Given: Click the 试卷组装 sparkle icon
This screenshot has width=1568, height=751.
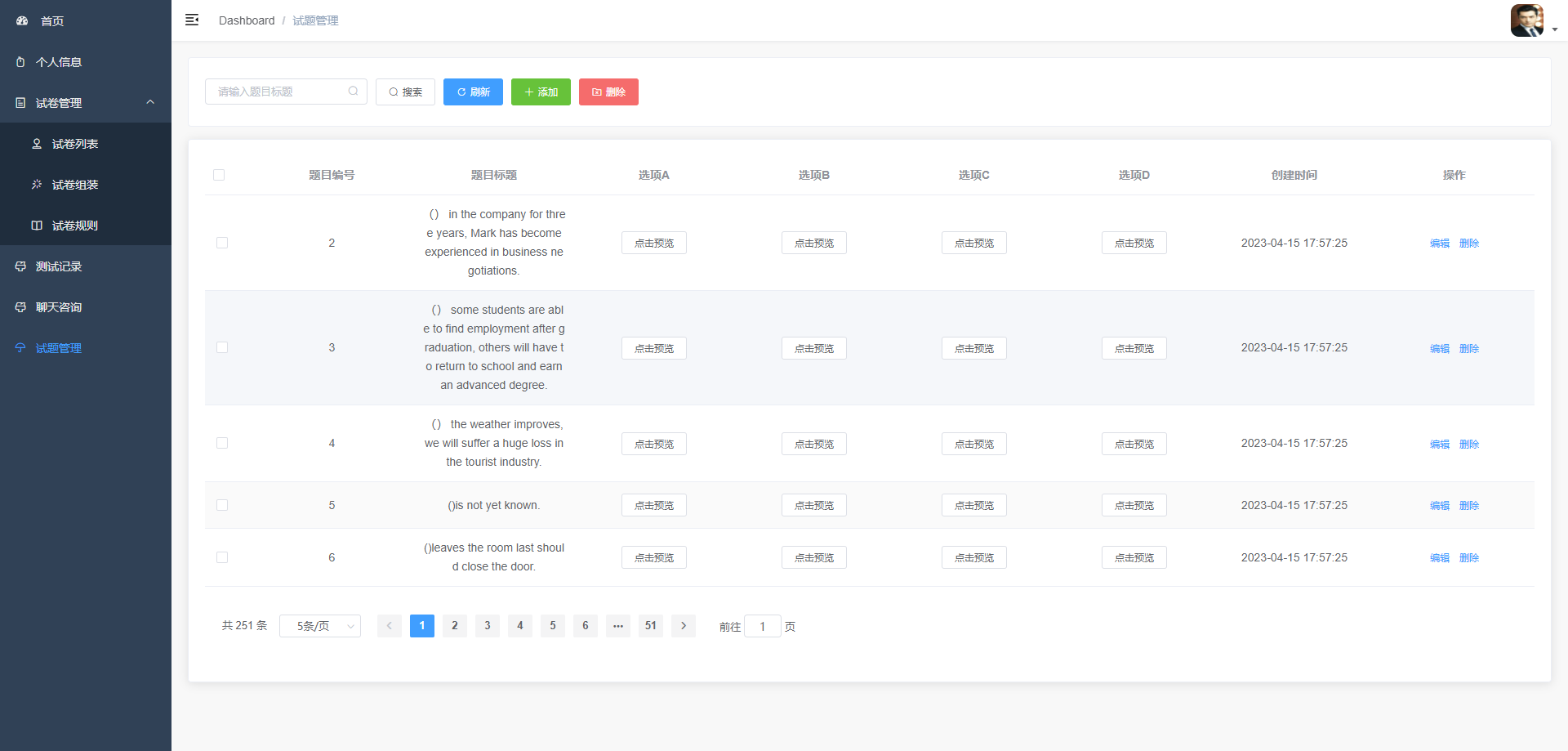Looking at the screenshot, I should (x=37, y=184).
